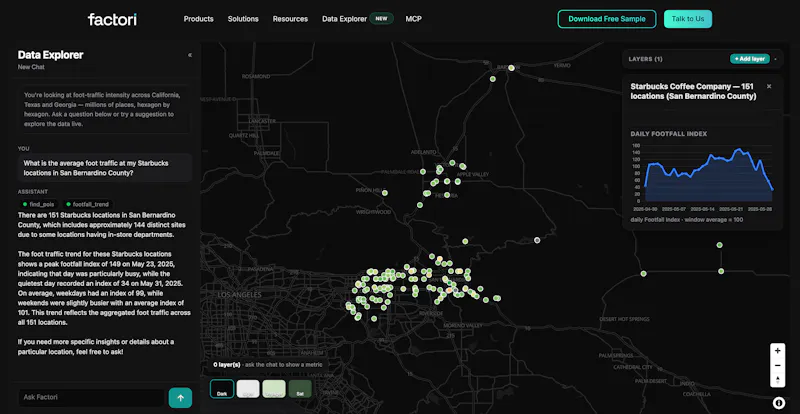Click Download Free Sample button
Image resolution: width=800 pixels, height=414 pixels.
click(607, 19)
